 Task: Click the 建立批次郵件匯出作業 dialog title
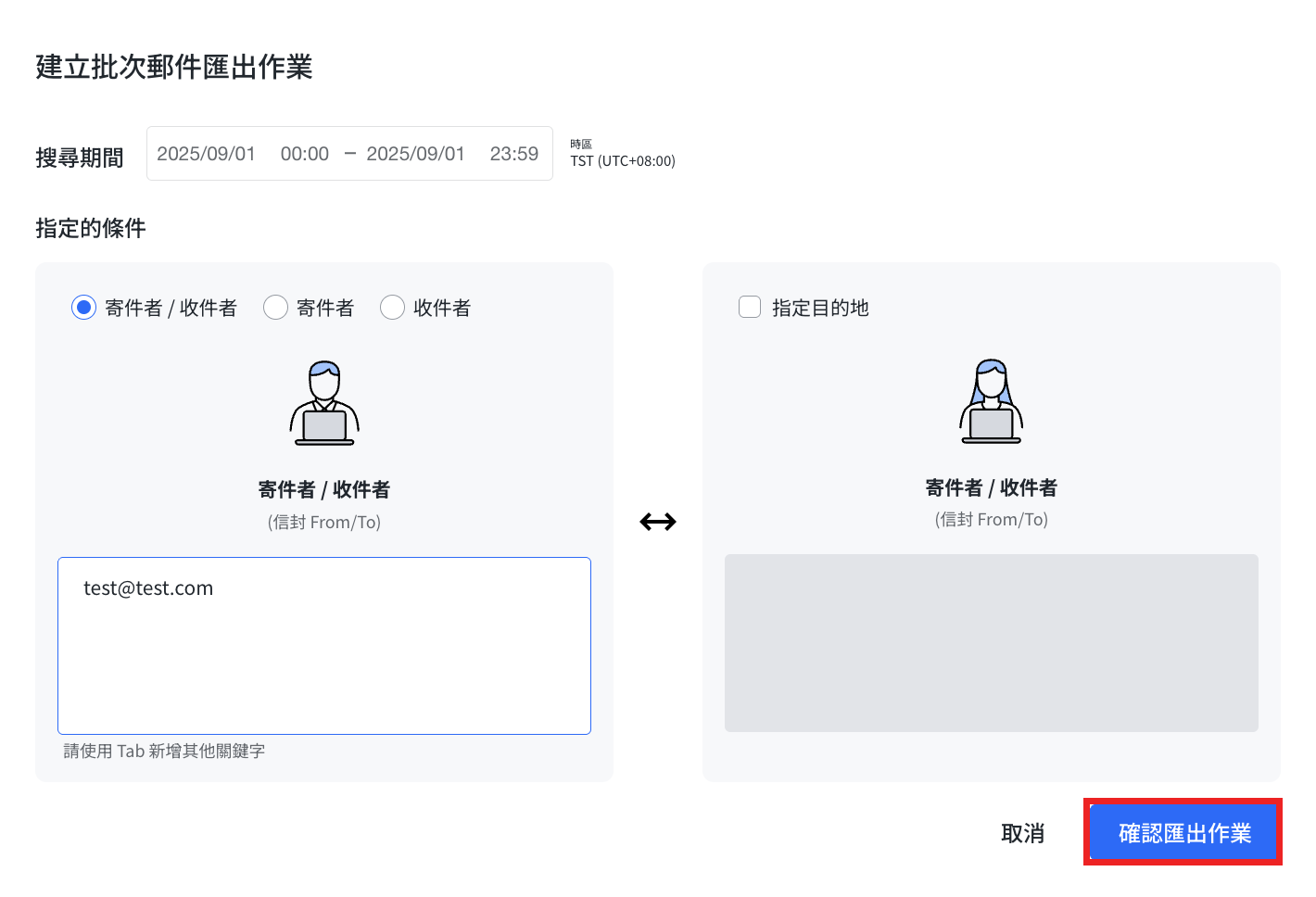(x=174, y=67)
